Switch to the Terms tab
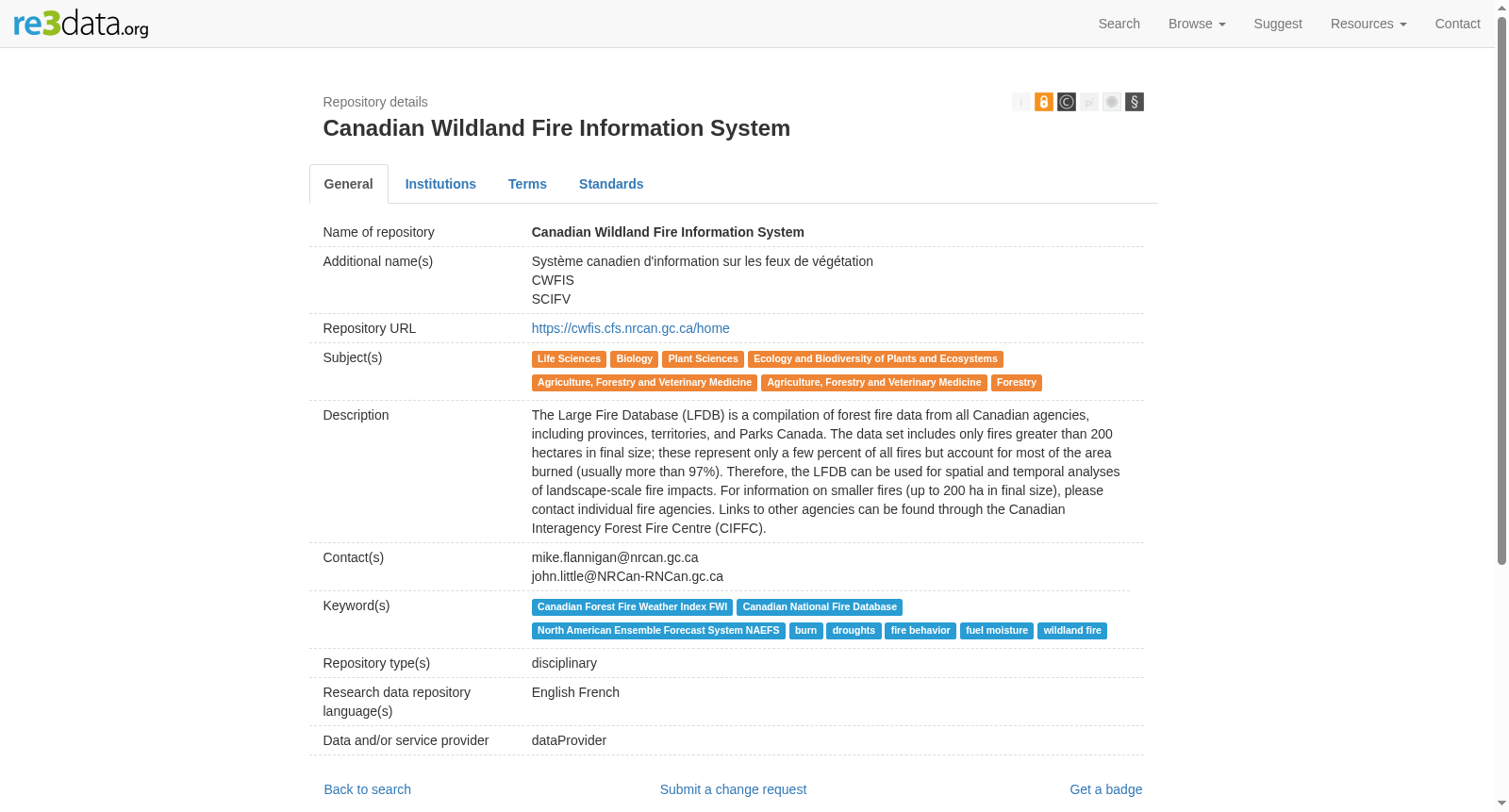1509x812 pixels. point(527,184)
